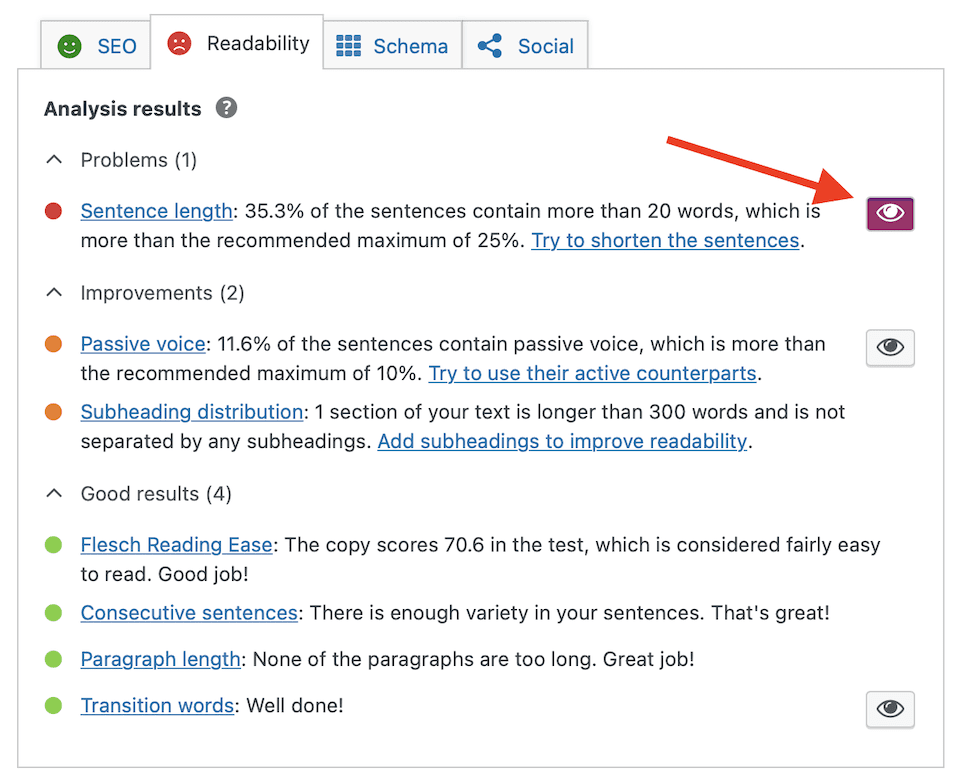The width and height of the screenshot is (960, 782).
Task: Open the Analysis results help icon
Action: (x=226, y=108)
